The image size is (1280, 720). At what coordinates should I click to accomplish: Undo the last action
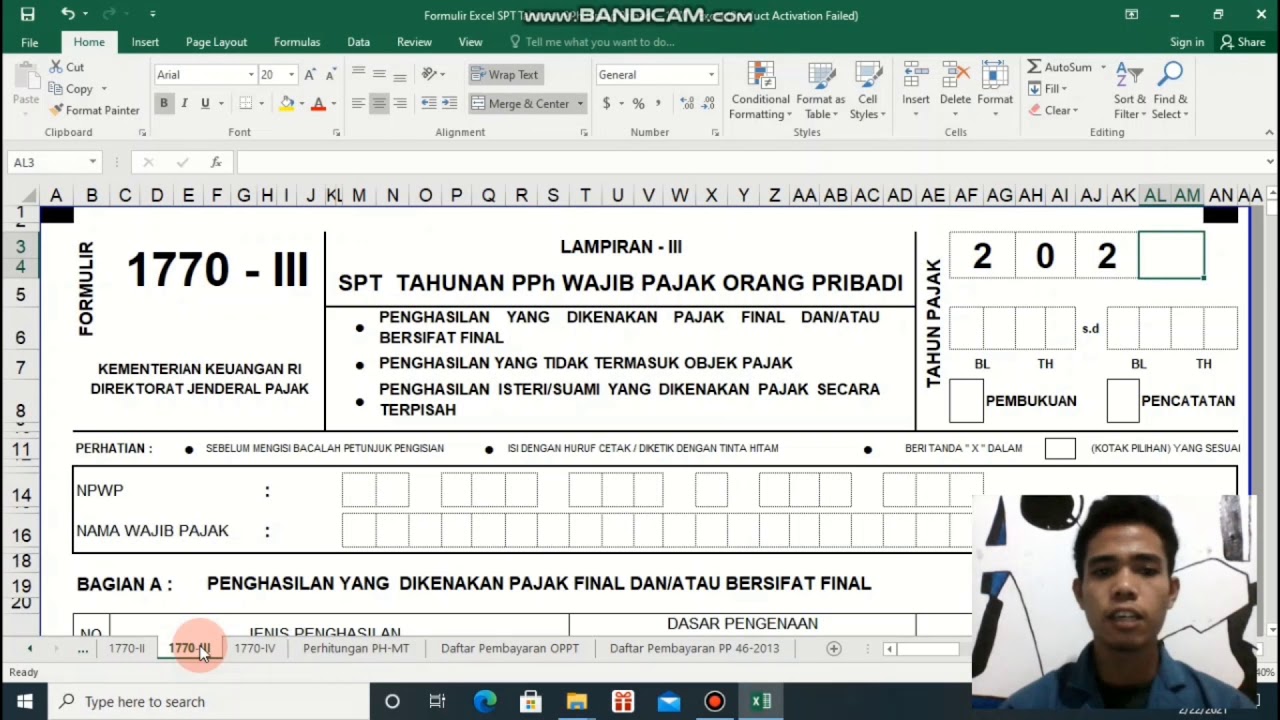tap(67, 14)
